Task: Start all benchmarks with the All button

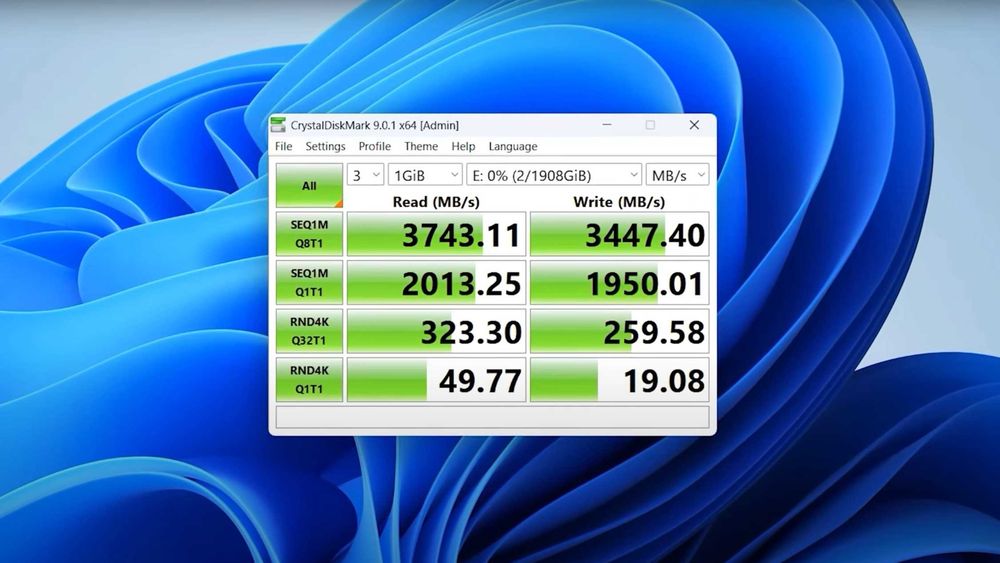Action: click(309, 186)
